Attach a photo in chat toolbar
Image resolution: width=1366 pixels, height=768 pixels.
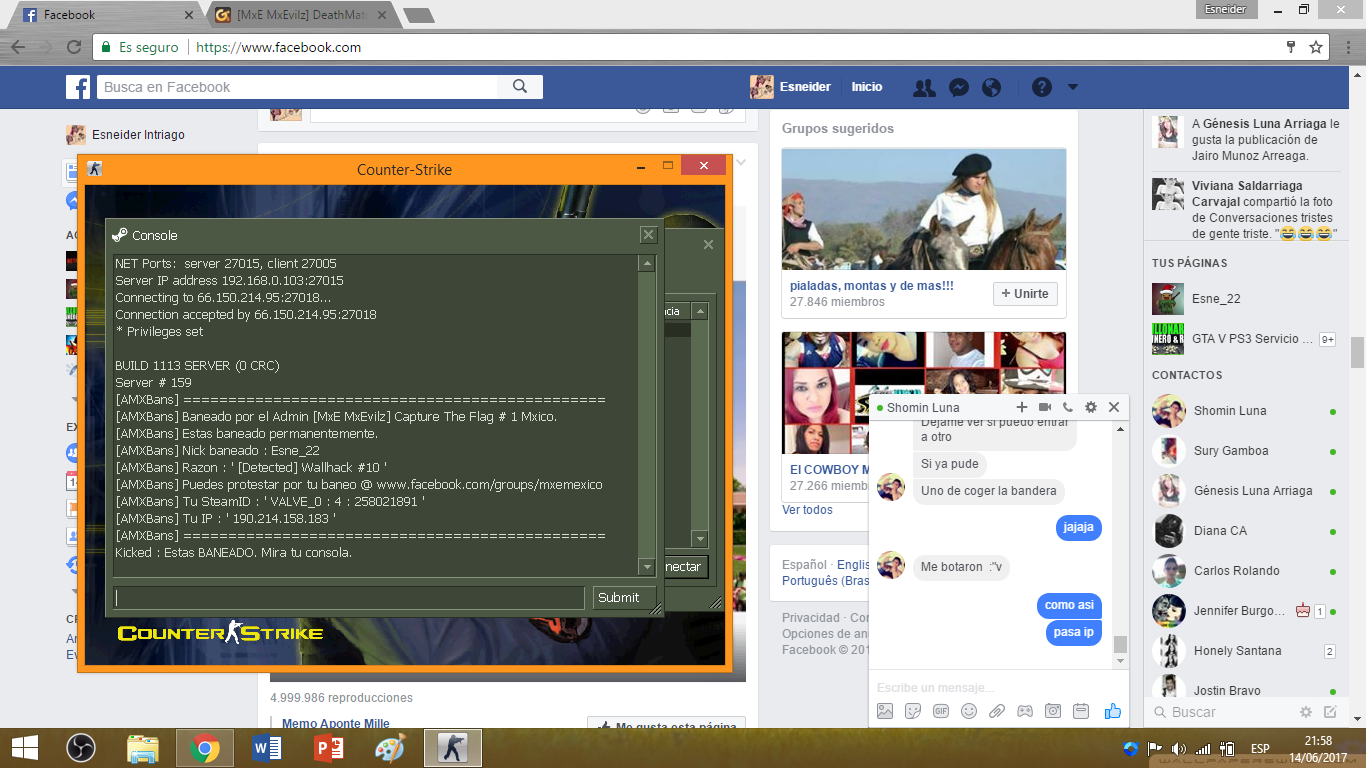tap(885, 711)
